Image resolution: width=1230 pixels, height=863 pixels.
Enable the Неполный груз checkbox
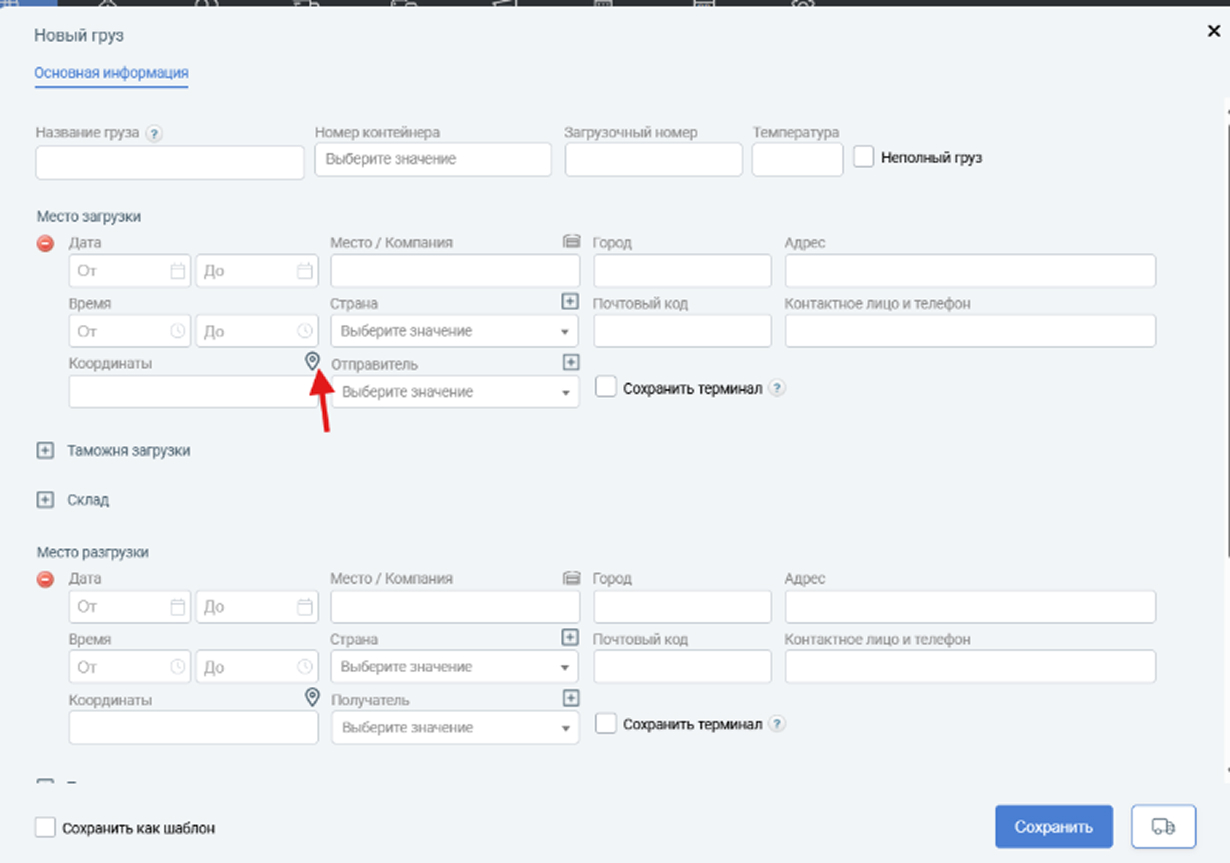click(864, 157)
